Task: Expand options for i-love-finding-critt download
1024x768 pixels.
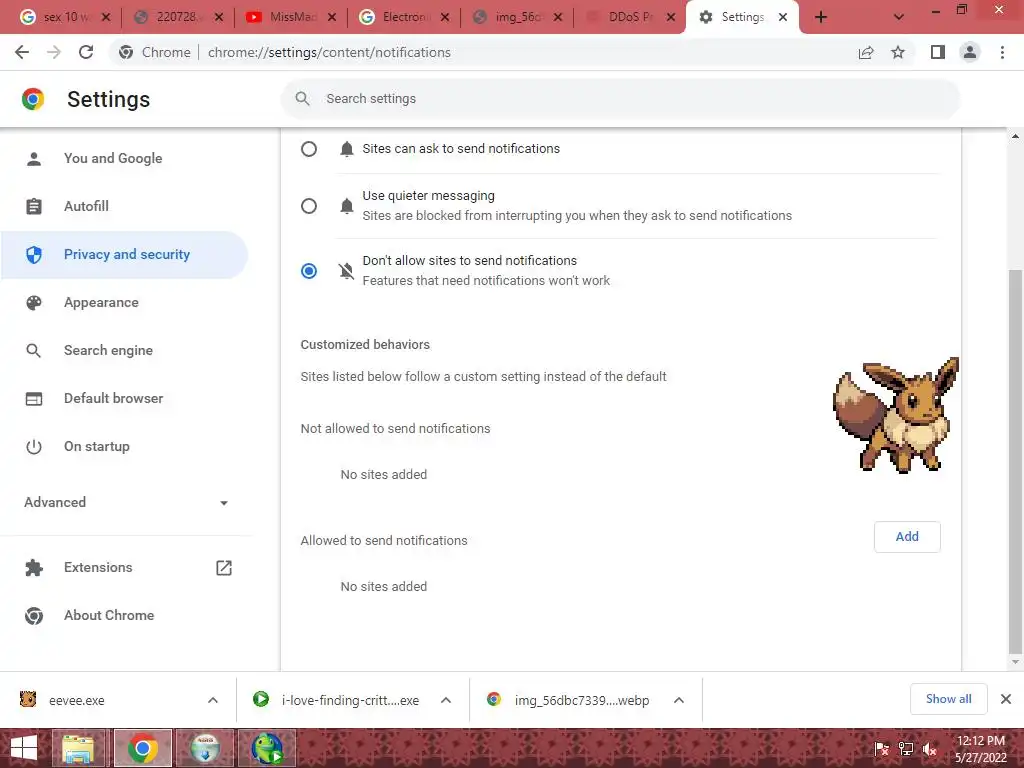Action: (446, 700)
